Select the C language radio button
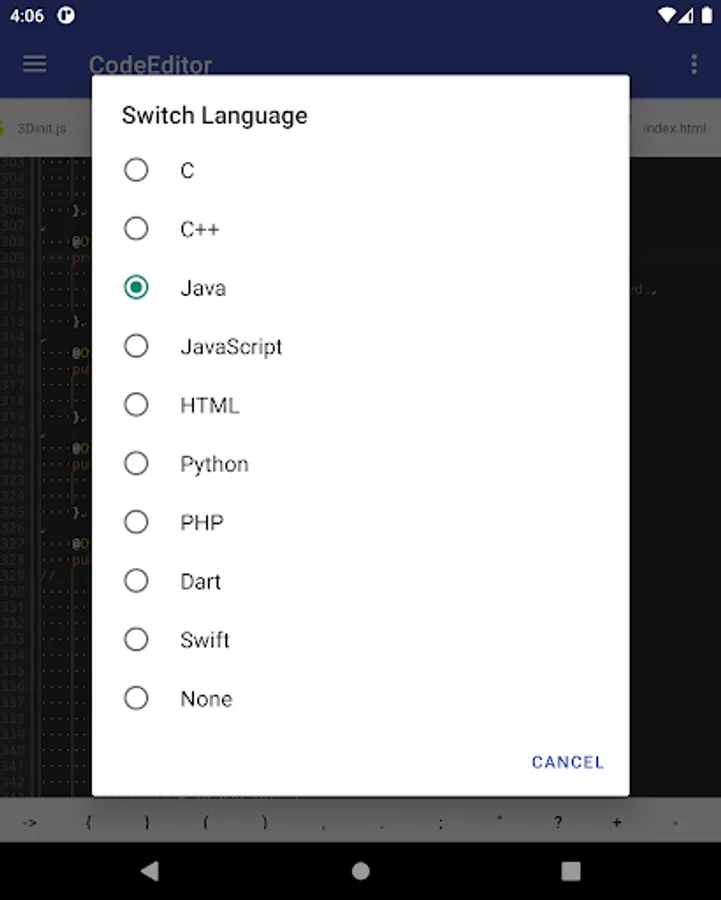721x900 pixels. click(x=136, y=170)
